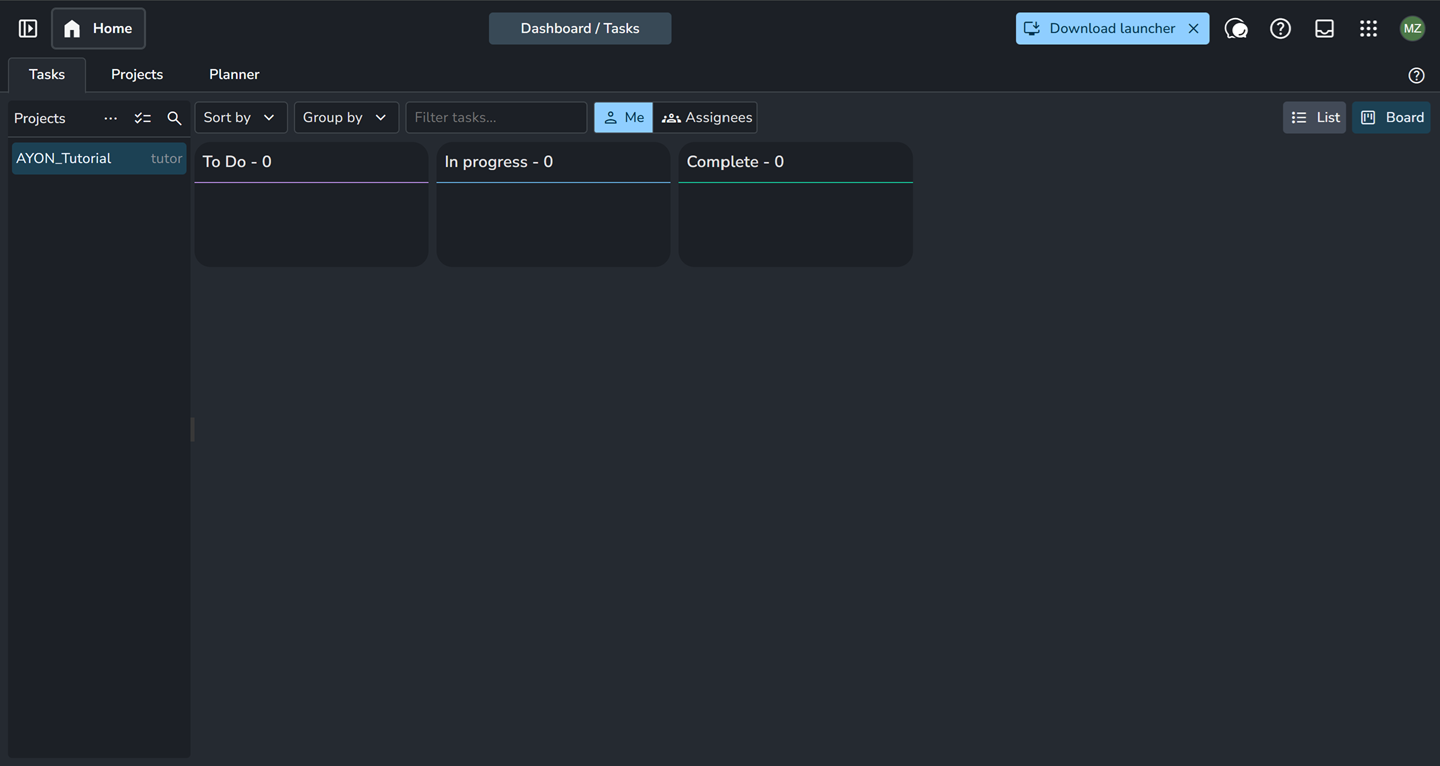The width and height of the screenshot is (1440, 766).
Task: Toggle the Me filter
Action: point(623,118)
